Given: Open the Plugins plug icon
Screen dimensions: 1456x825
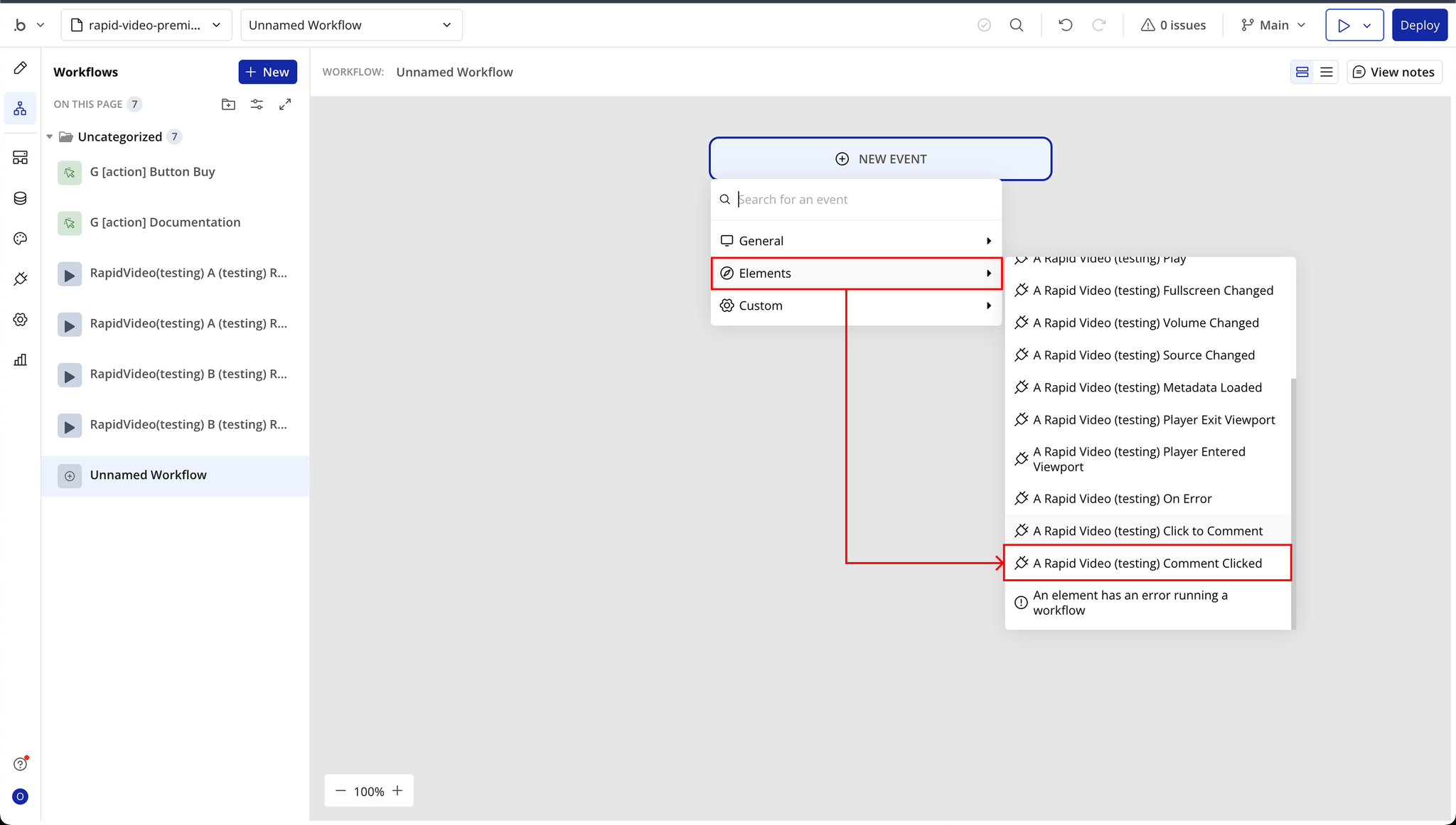Looking at the screenshot, I should click(20, 279).
